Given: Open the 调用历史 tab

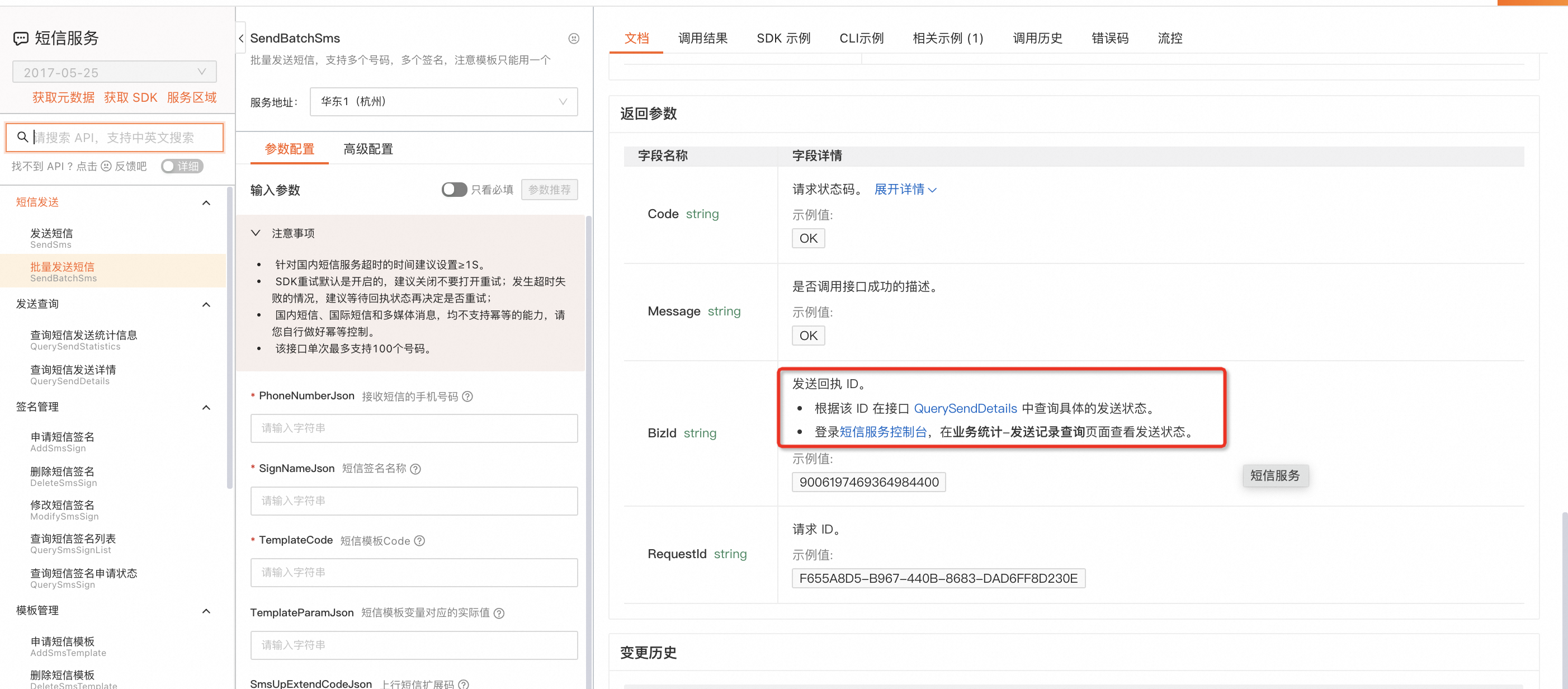Looking at the screenshot, I should [x=1037, y=39].
